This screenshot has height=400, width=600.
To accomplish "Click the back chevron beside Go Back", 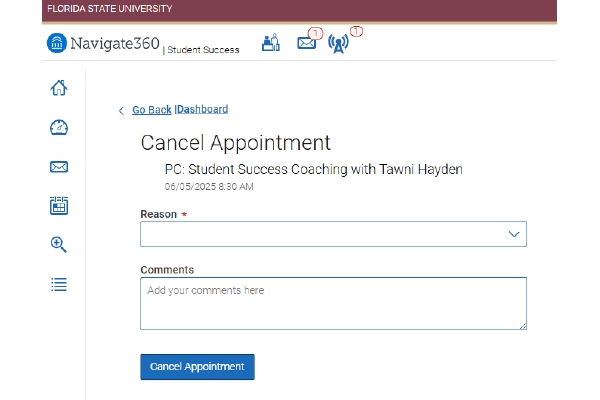I will point(121,110).
